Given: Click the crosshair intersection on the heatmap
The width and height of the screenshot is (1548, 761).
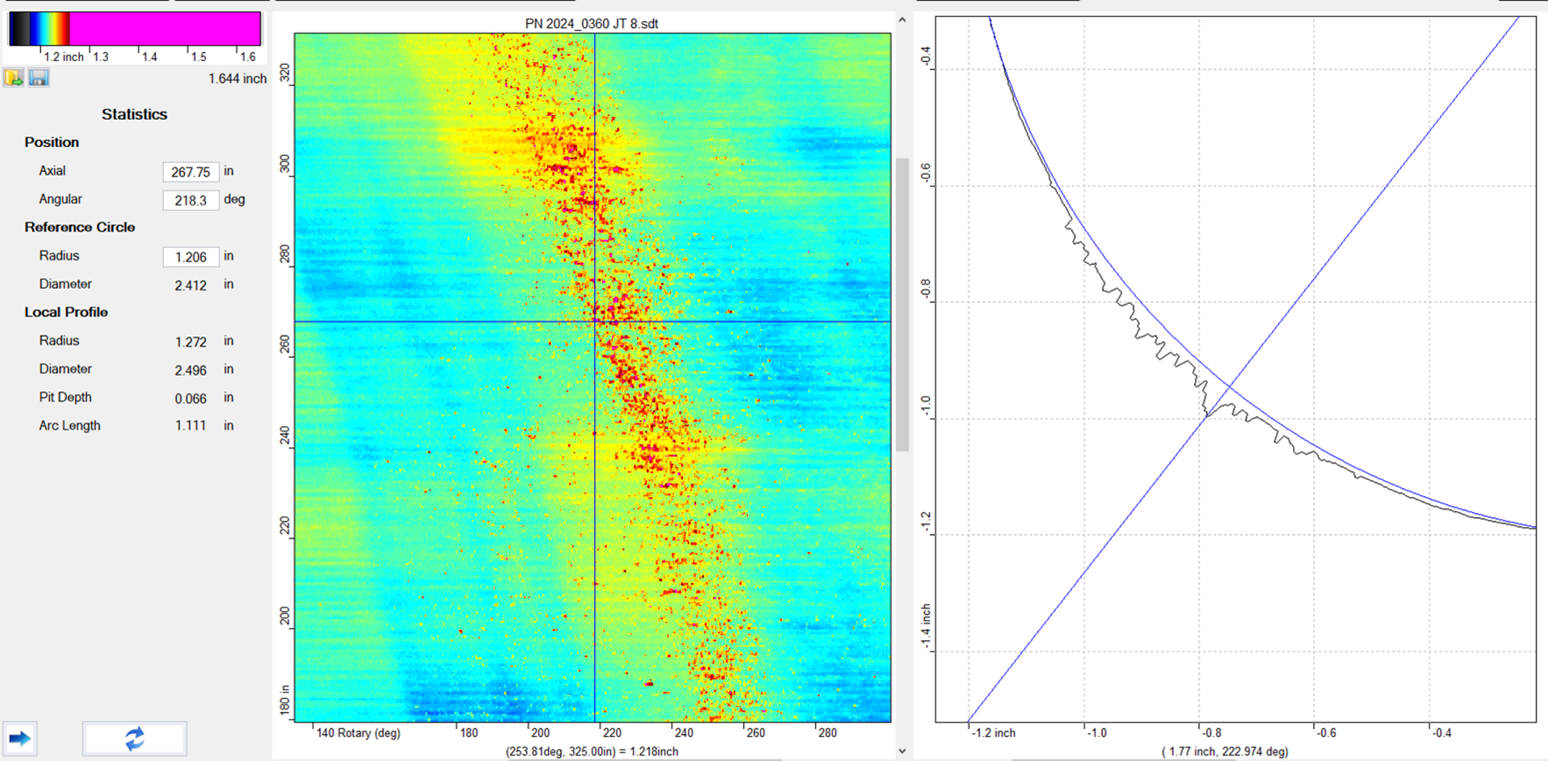Looking at the screenshot, I should tap(595, 321).
